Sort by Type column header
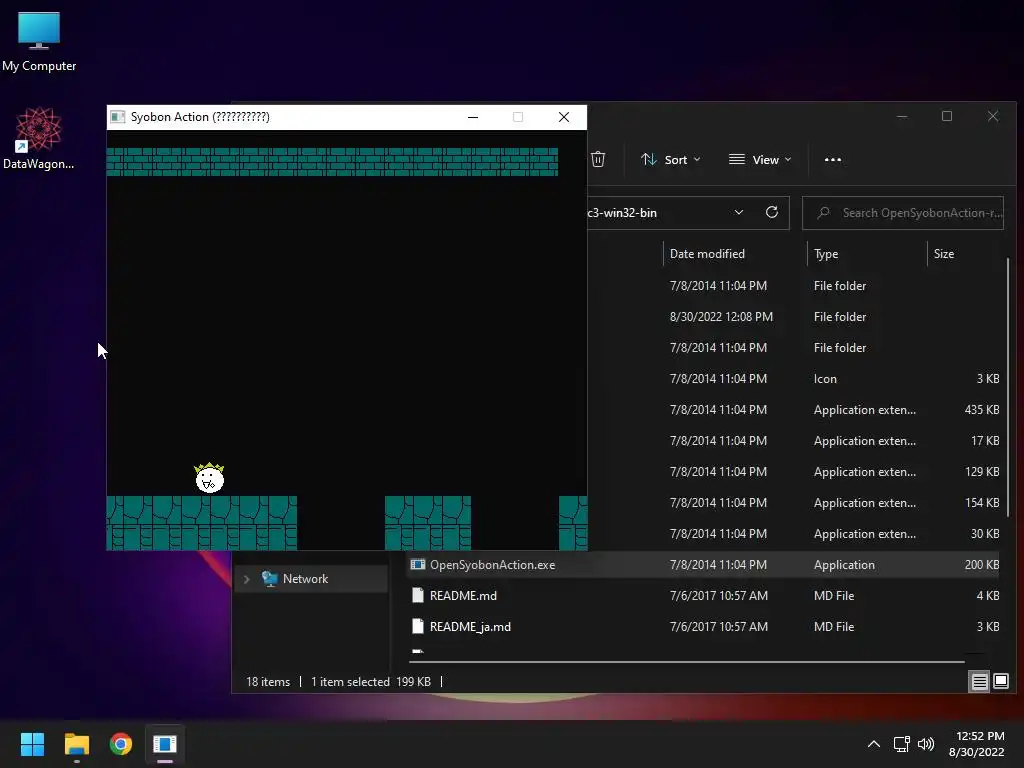This screenshot has width=1024, height=768. [826, 253]
